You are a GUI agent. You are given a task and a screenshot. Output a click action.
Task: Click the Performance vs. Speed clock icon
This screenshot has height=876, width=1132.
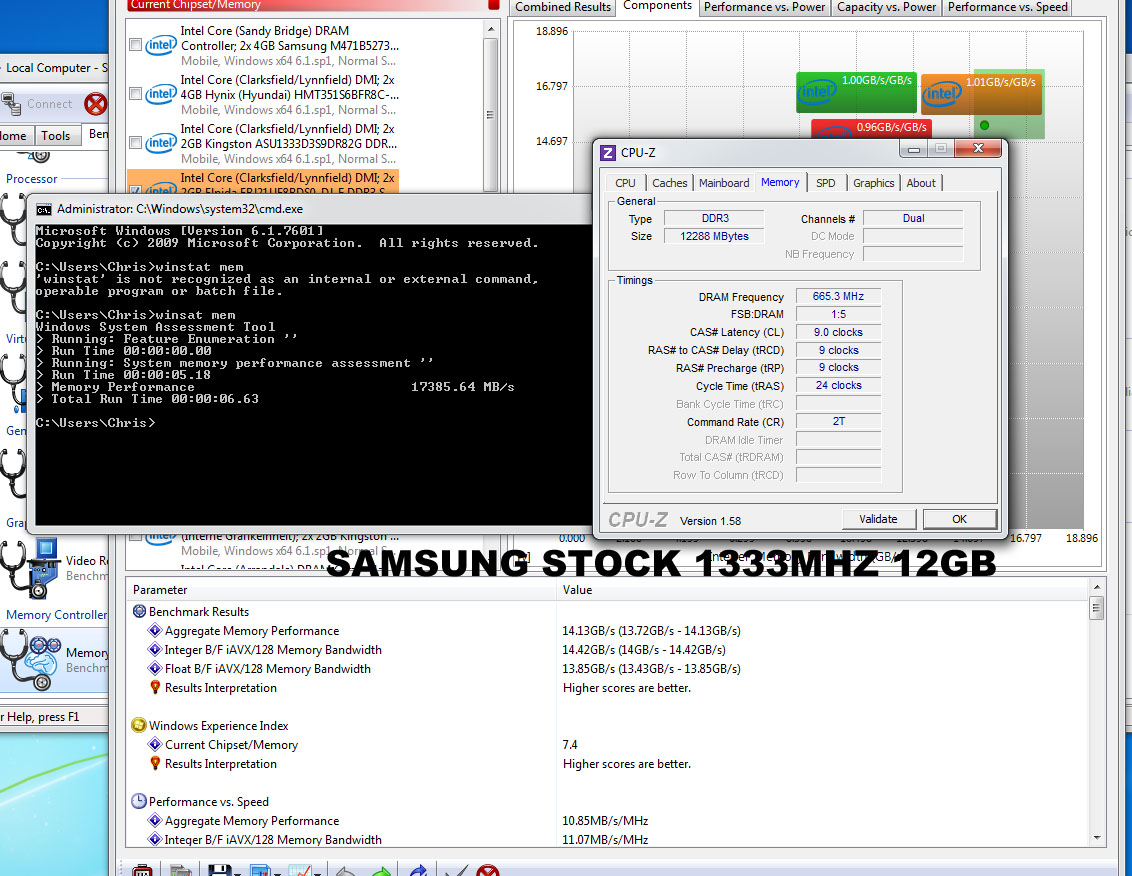click(139, 802)
